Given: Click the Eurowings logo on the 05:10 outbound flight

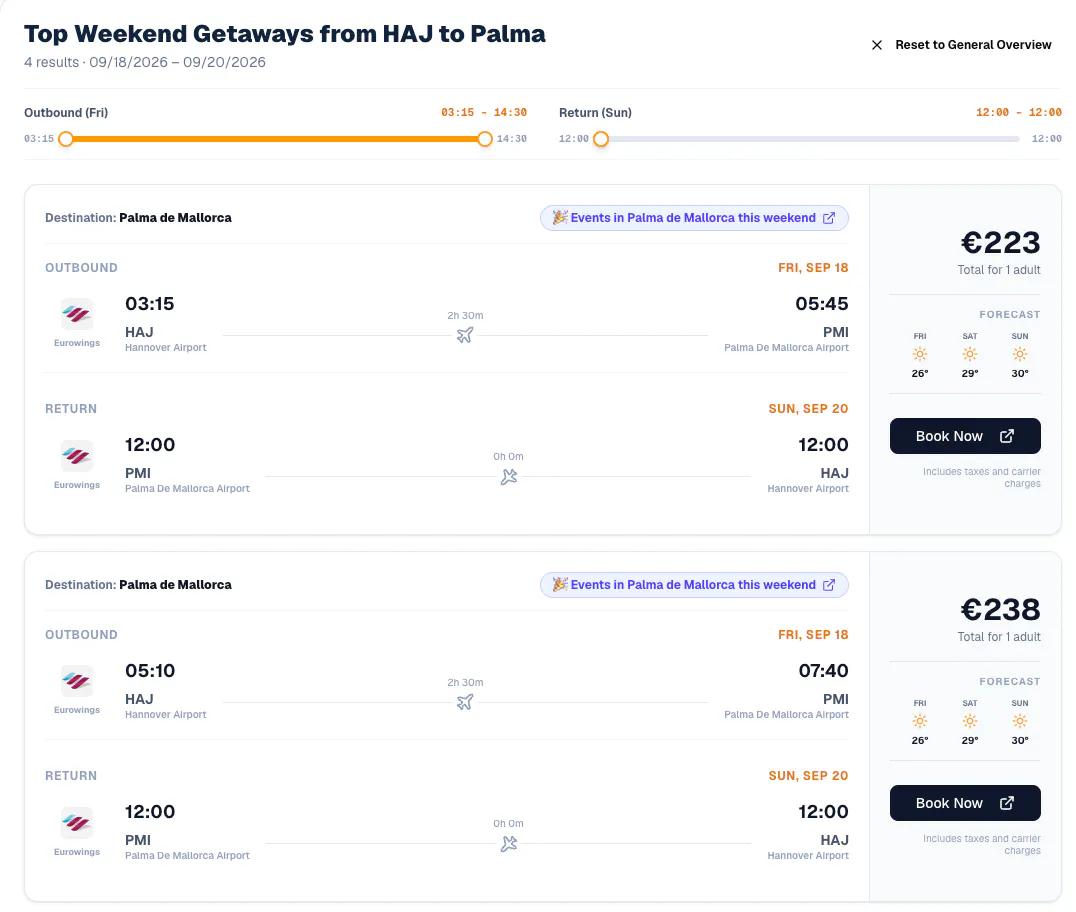Looking at the screenshot, I should 77,681.
